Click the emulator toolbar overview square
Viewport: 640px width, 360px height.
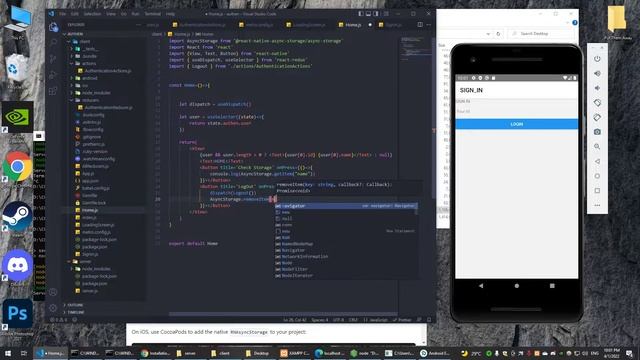pos(597,191)
